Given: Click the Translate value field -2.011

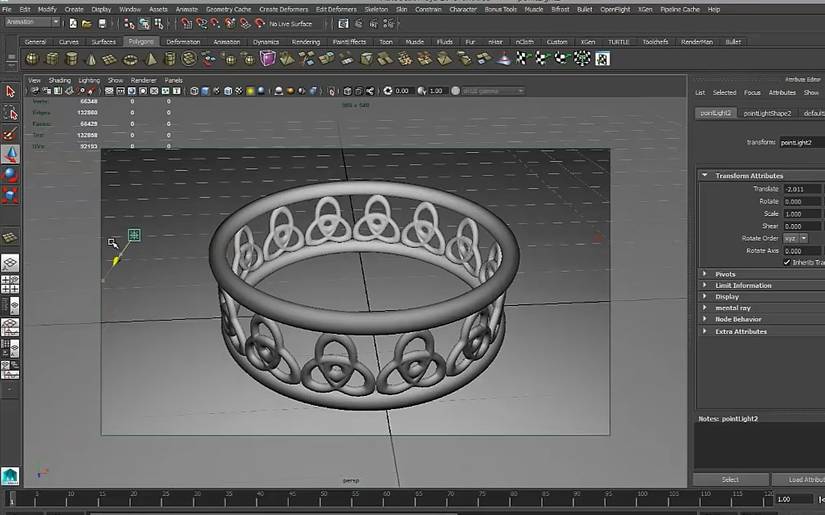Looking at the screenshot, I should (802, 189).
